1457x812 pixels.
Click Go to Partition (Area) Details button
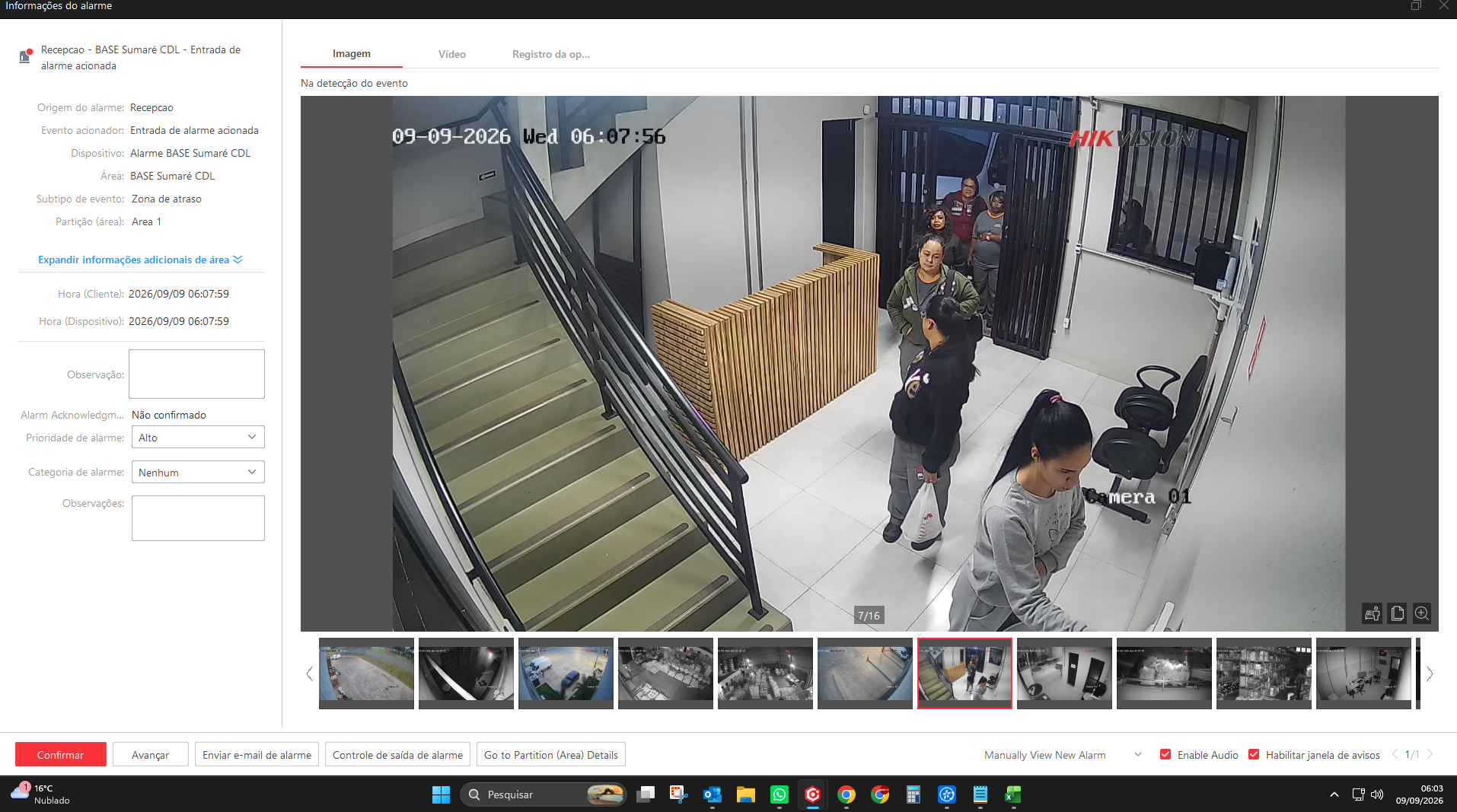click(551, 755)
